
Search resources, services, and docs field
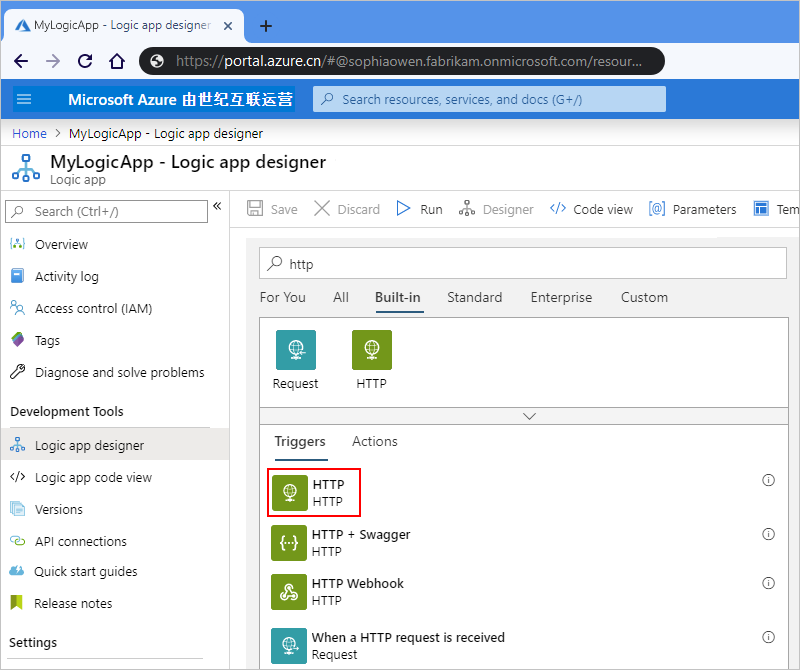tap(489, 99)
